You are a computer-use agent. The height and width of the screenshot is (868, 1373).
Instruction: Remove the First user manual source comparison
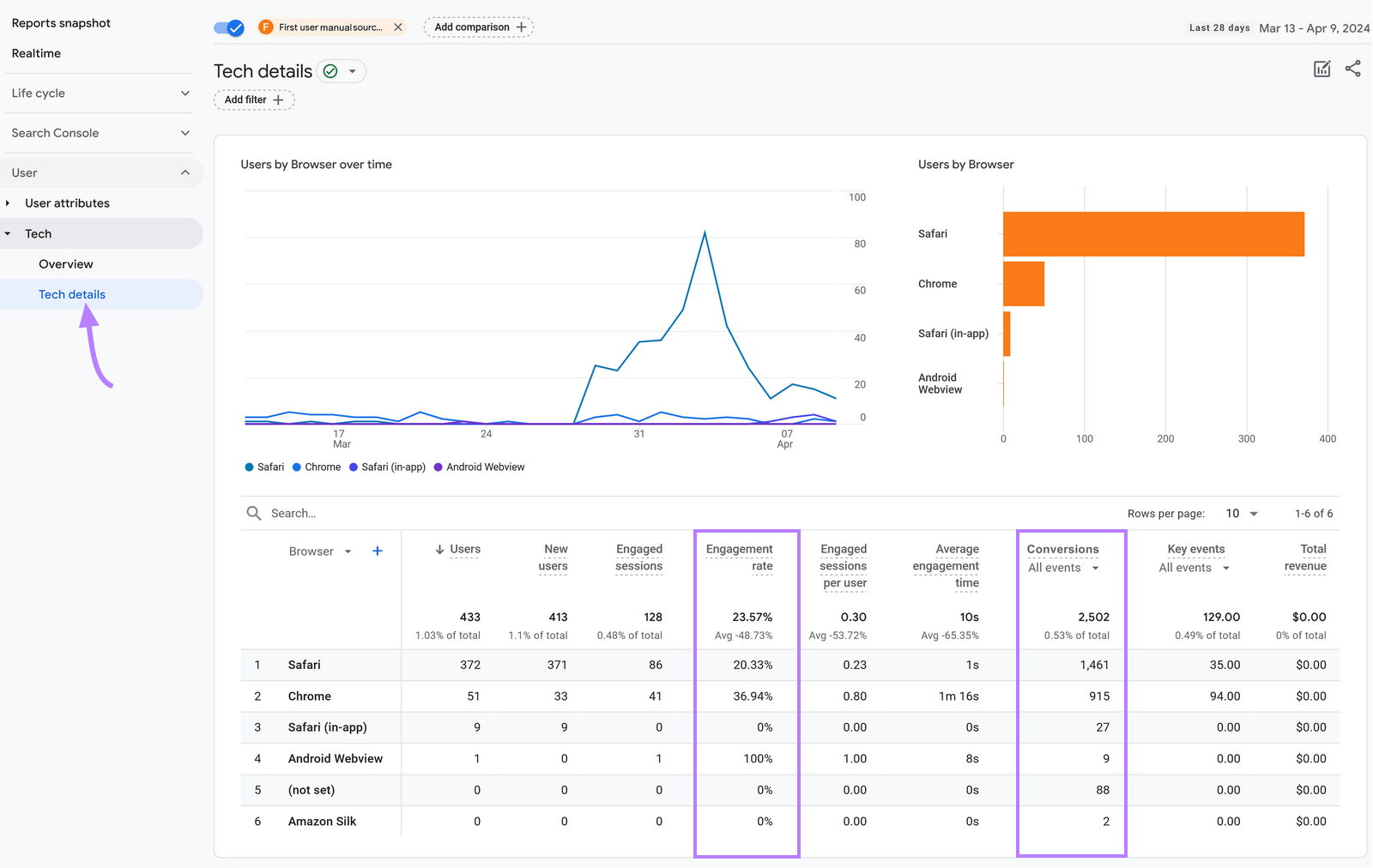point(398,27)
